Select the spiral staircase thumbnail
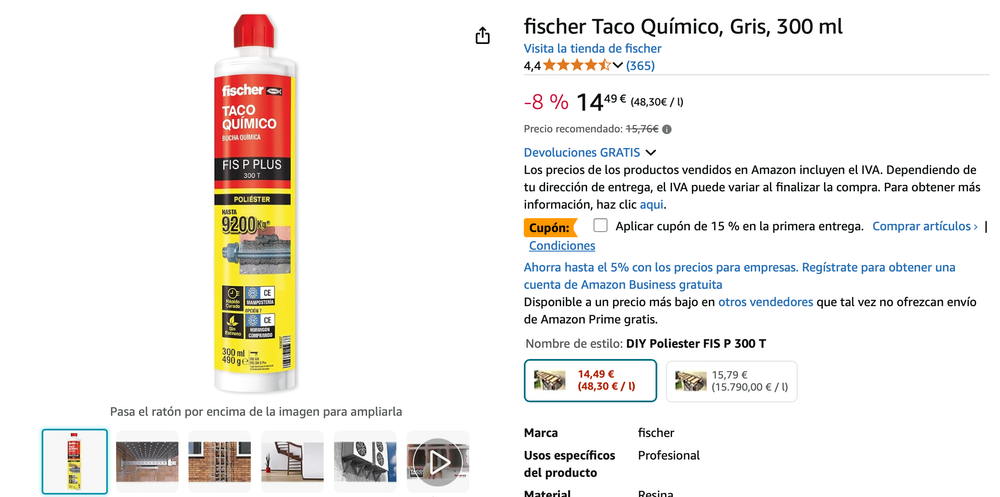This screenshot has width=1000, height=497. (293, 461)
